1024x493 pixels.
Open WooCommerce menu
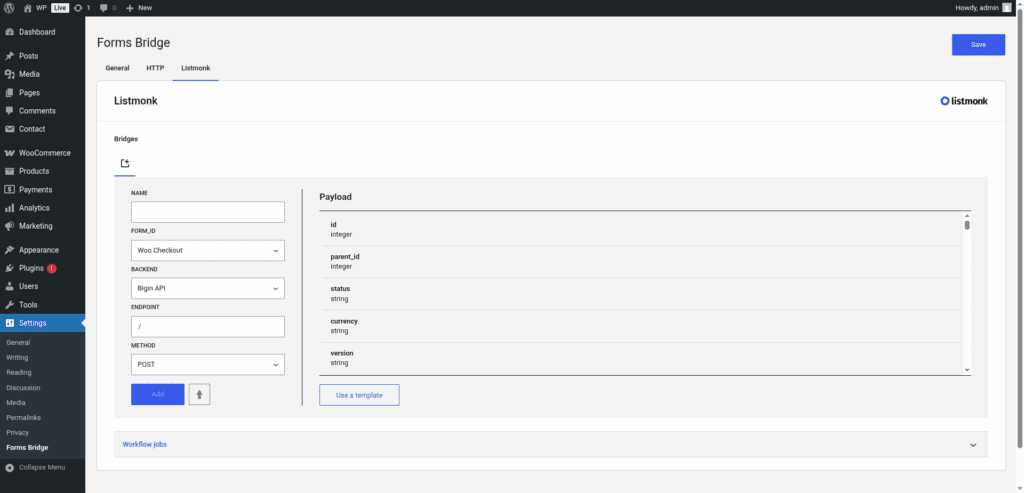click(42, 153)
